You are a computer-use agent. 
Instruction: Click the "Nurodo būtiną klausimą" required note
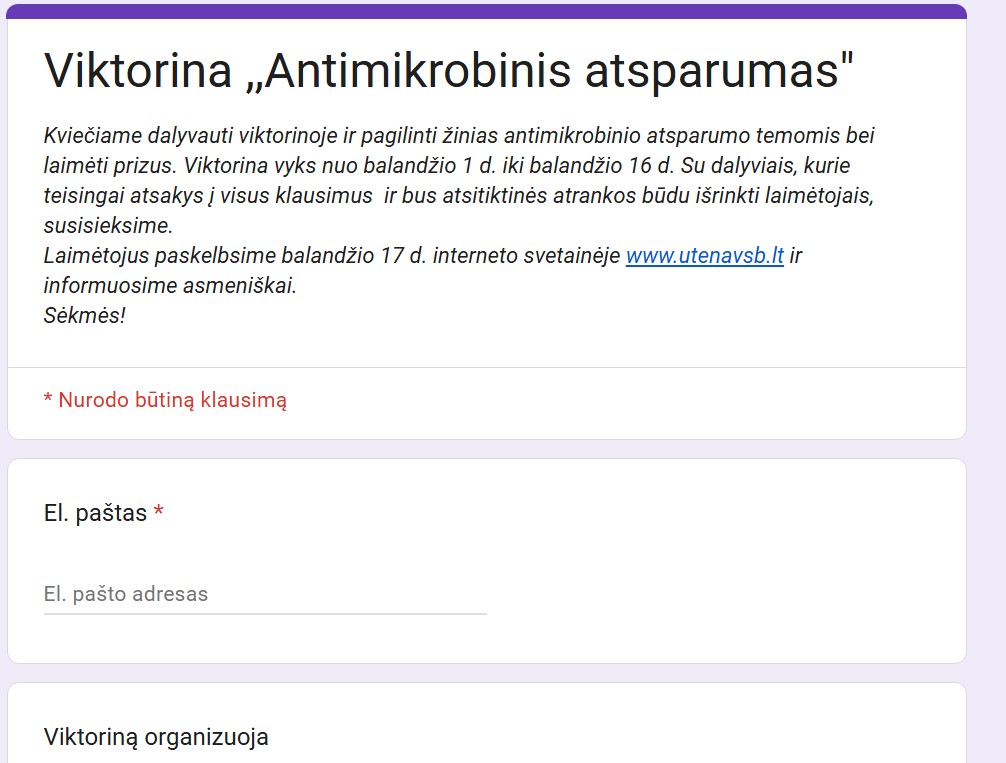click(x=172, y=401)
